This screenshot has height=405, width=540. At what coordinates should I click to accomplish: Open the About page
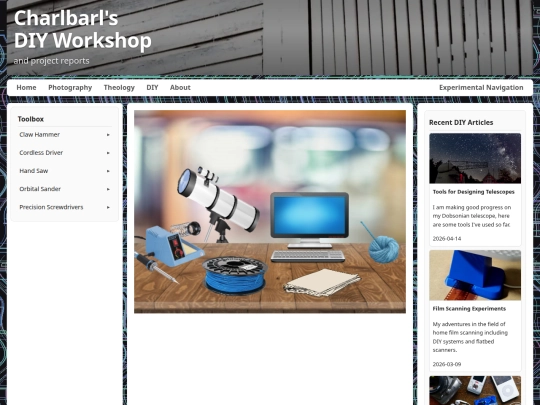pos(180,87)
